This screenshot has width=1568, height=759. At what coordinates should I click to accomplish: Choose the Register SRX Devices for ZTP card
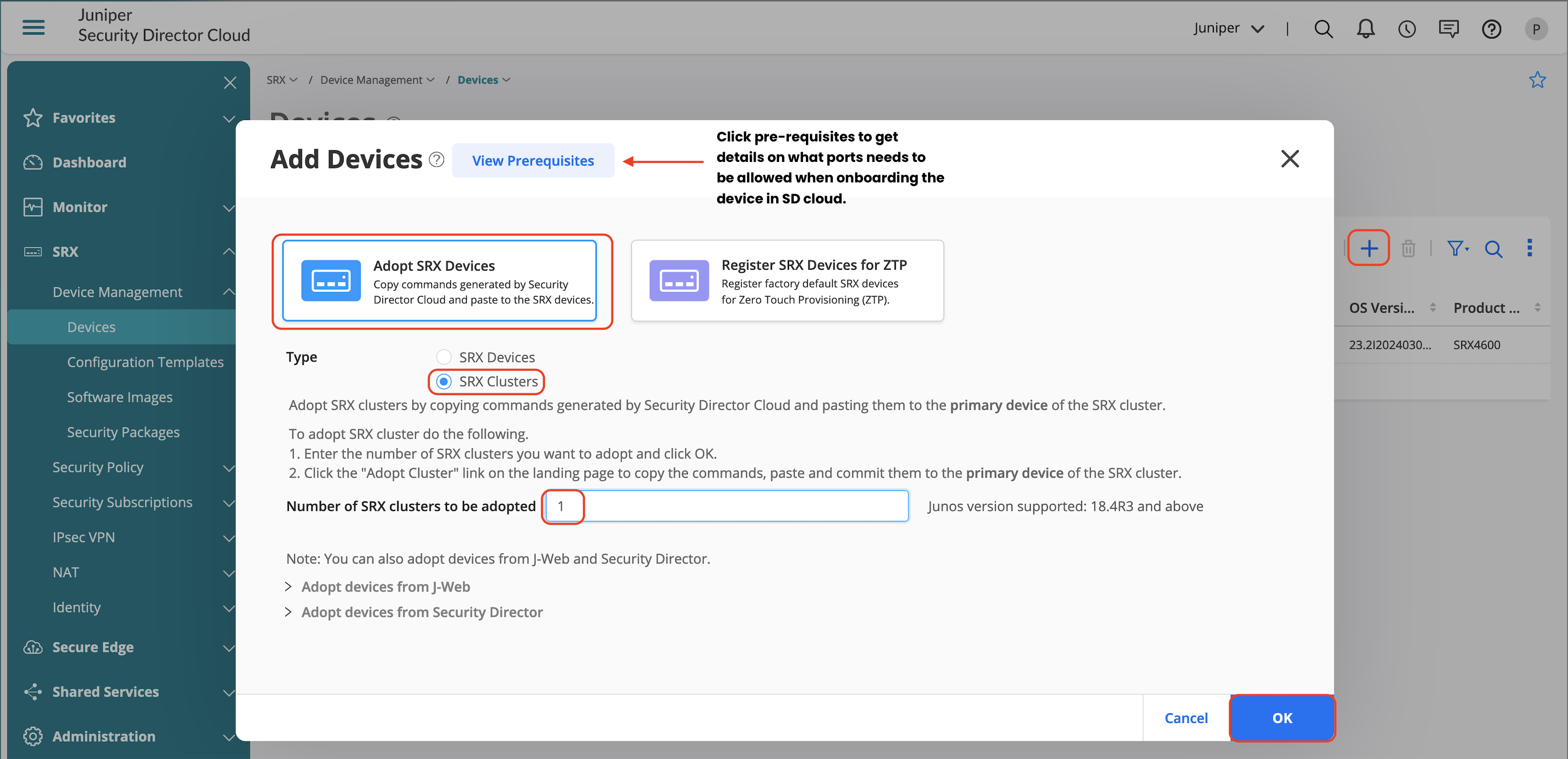(x=787, y=280)
